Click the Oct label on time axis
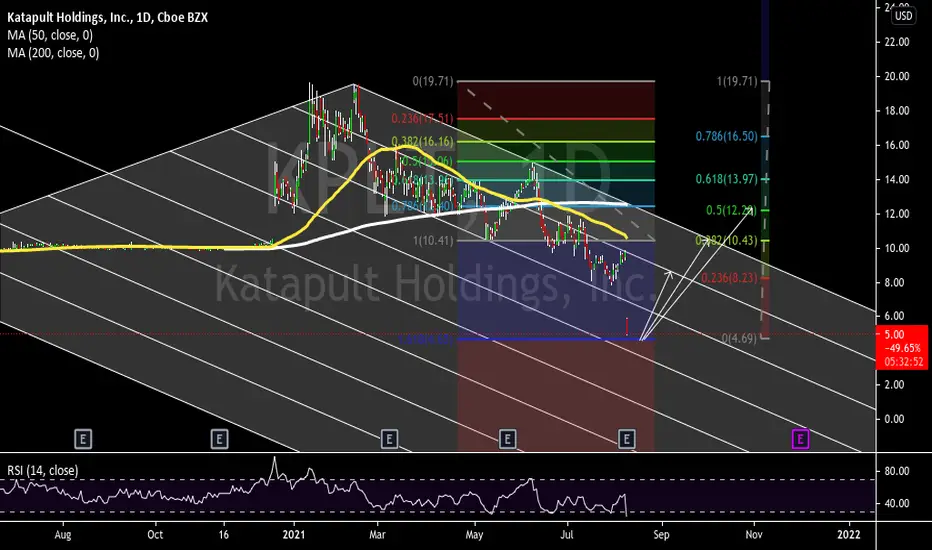The height and width of the screenshot is (550, 932). 155,535
